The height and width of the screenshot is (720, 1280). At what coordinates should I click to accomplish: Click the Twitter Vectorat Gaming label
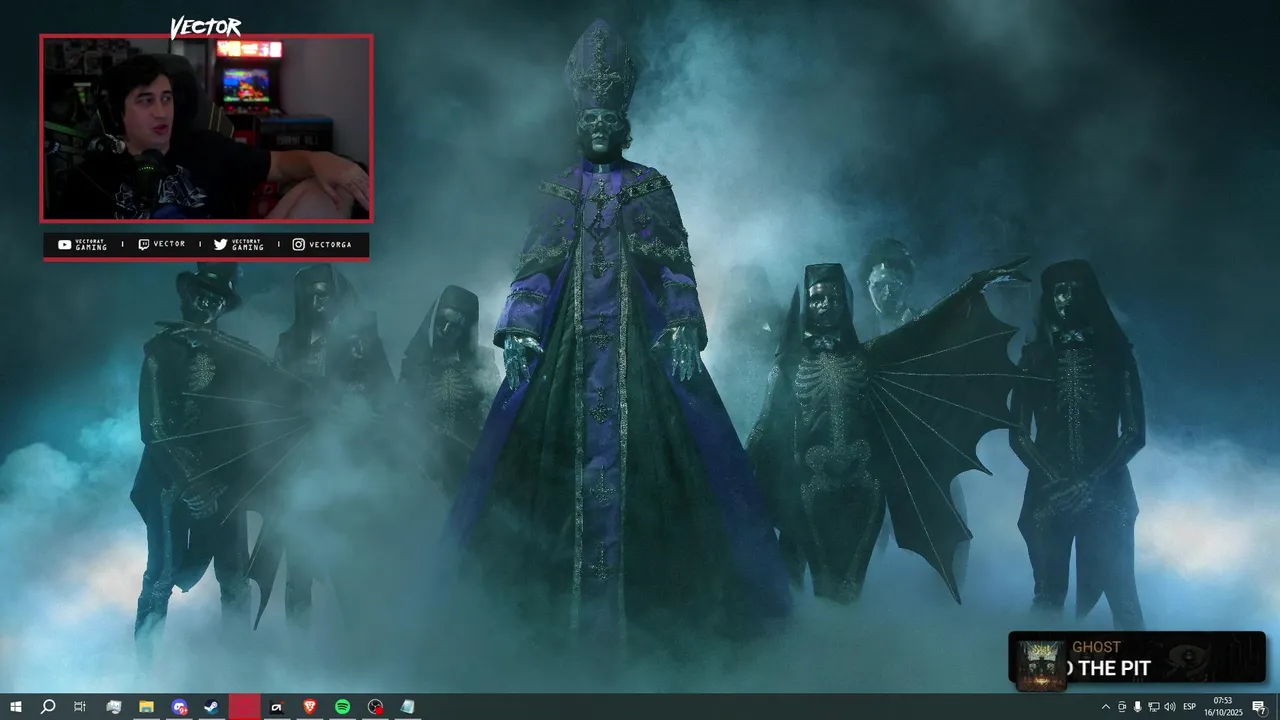click(x=239, y=244)
